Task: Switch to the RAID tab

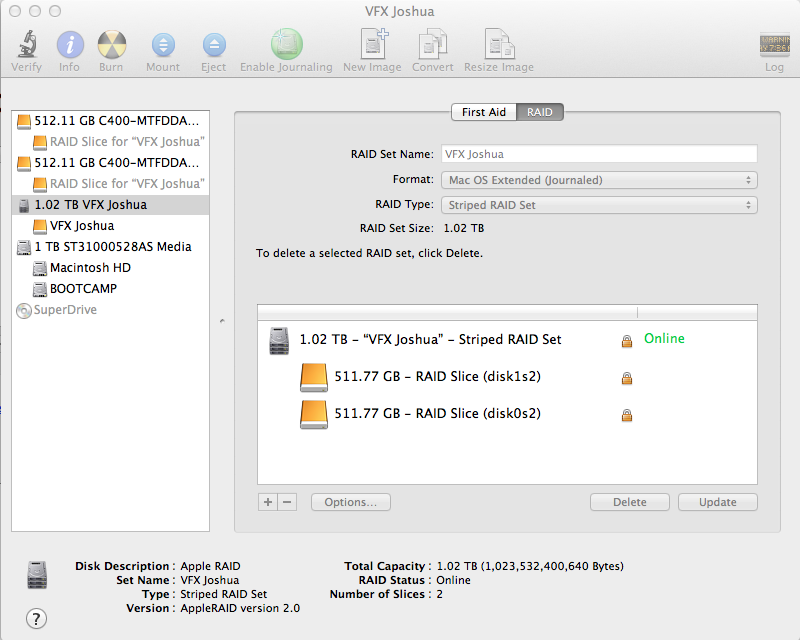Action: tap(540, 112)
